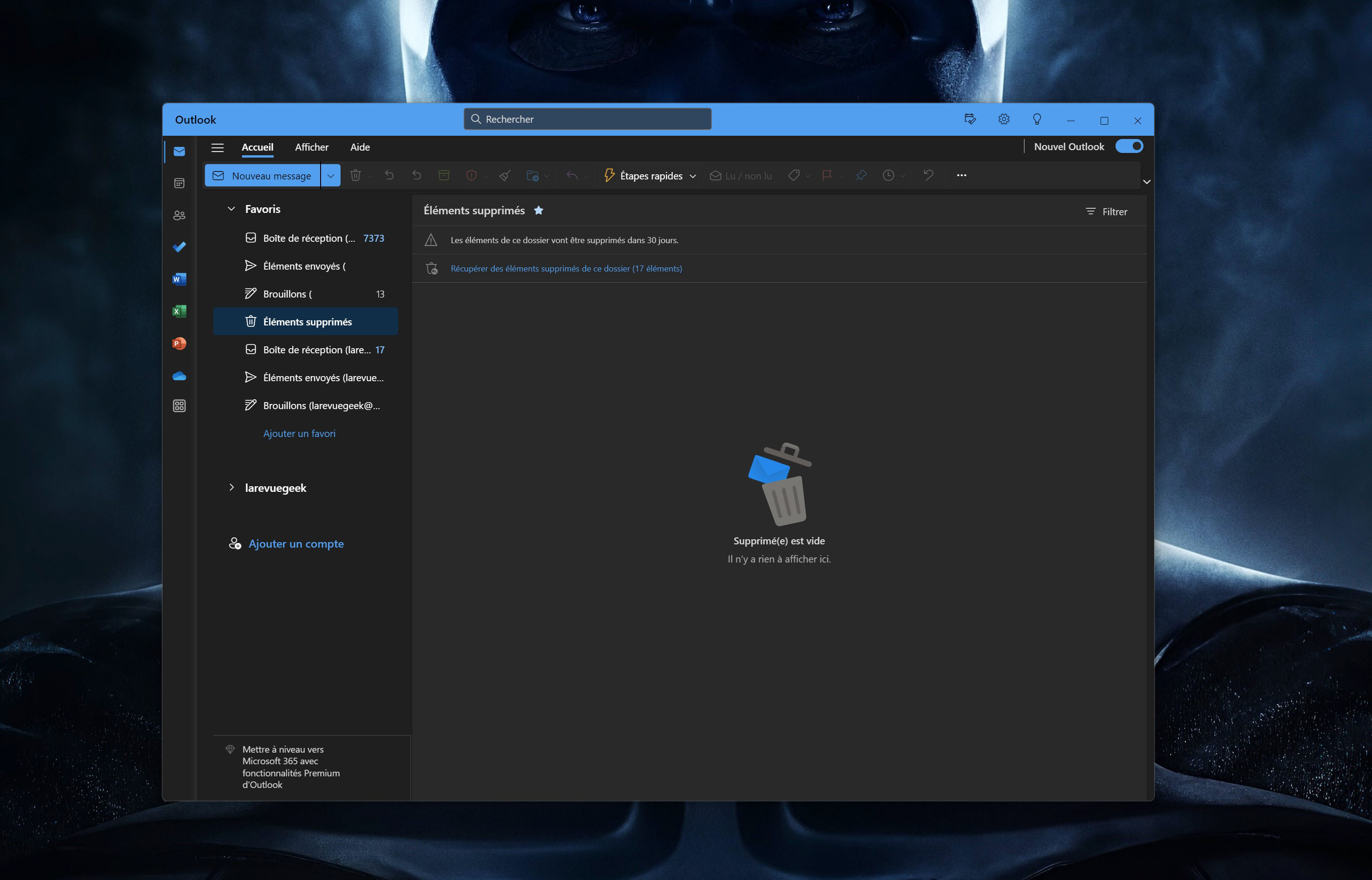
Task: Open the Calendar icon in sidebar
Action: (179, 184)
